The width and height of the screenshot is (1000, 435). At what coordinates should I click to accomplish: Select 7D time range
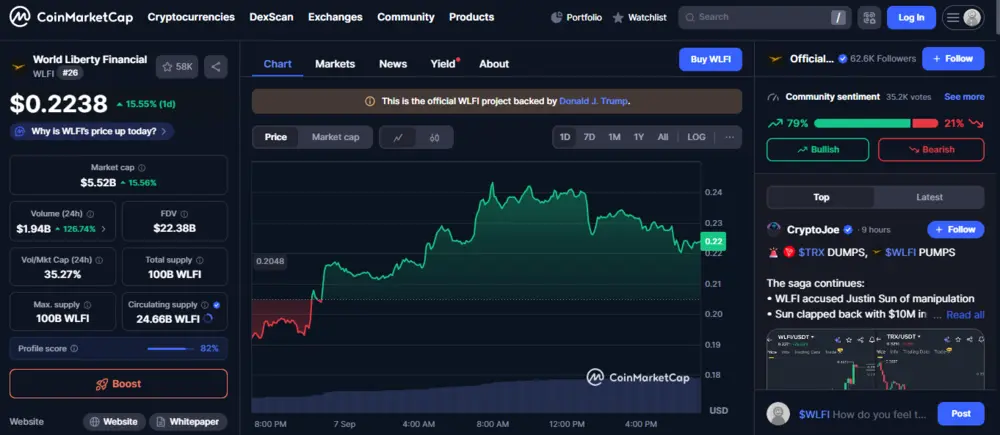click(589, 137)
